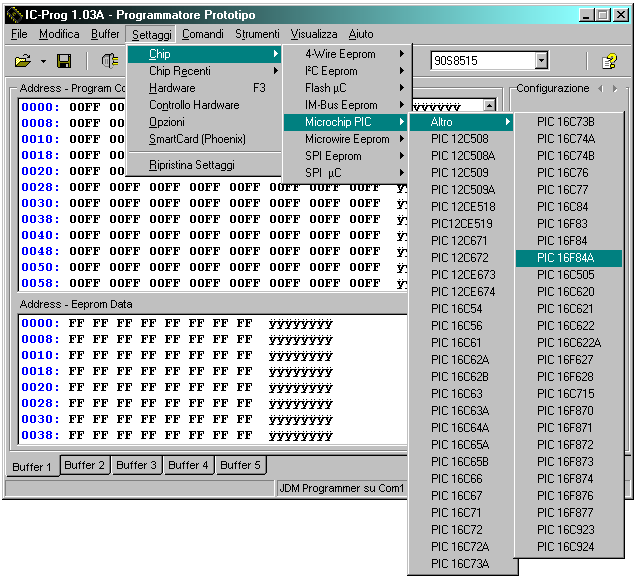The height and width of the screenshot is (578, 637).
Task: Choose PIC 16F84A from chip list
Action: click(569, 258)
